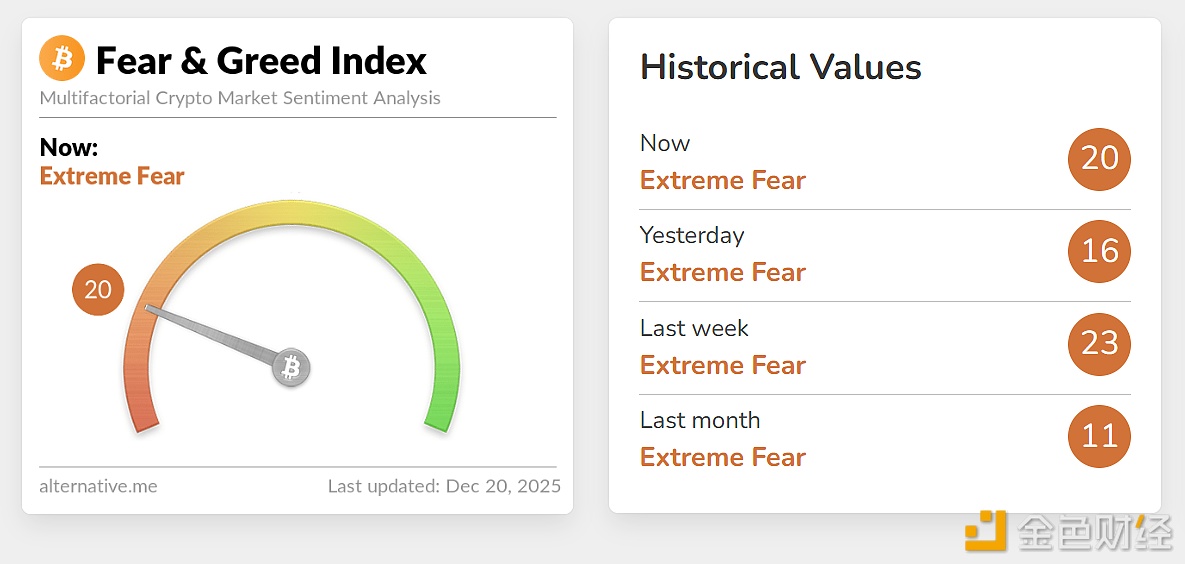Screen dimensions: 1185x564
Task: Click the orange 20 gauge value badge
Action: [x=98, y=290]
